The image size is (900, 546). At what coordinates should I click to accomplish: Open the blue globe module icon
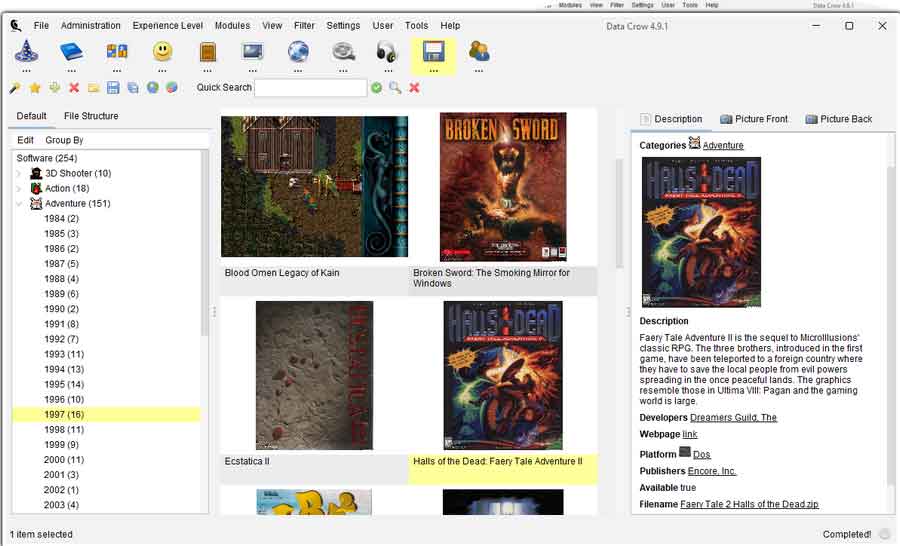tap(298, 52)
